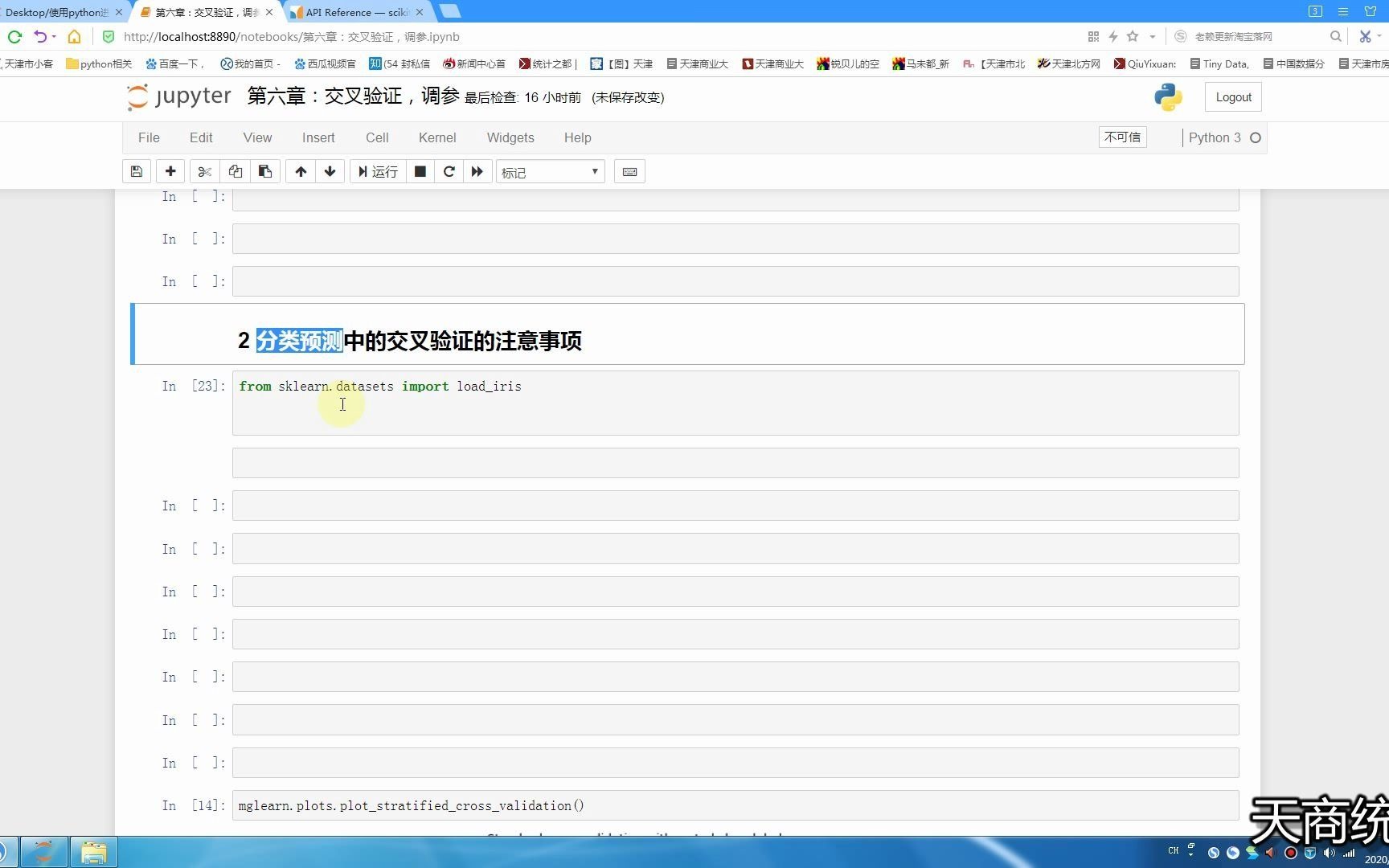Insert a cell below with plus icon
Viewport: 1389px width, 868px height.
(170, 171)
